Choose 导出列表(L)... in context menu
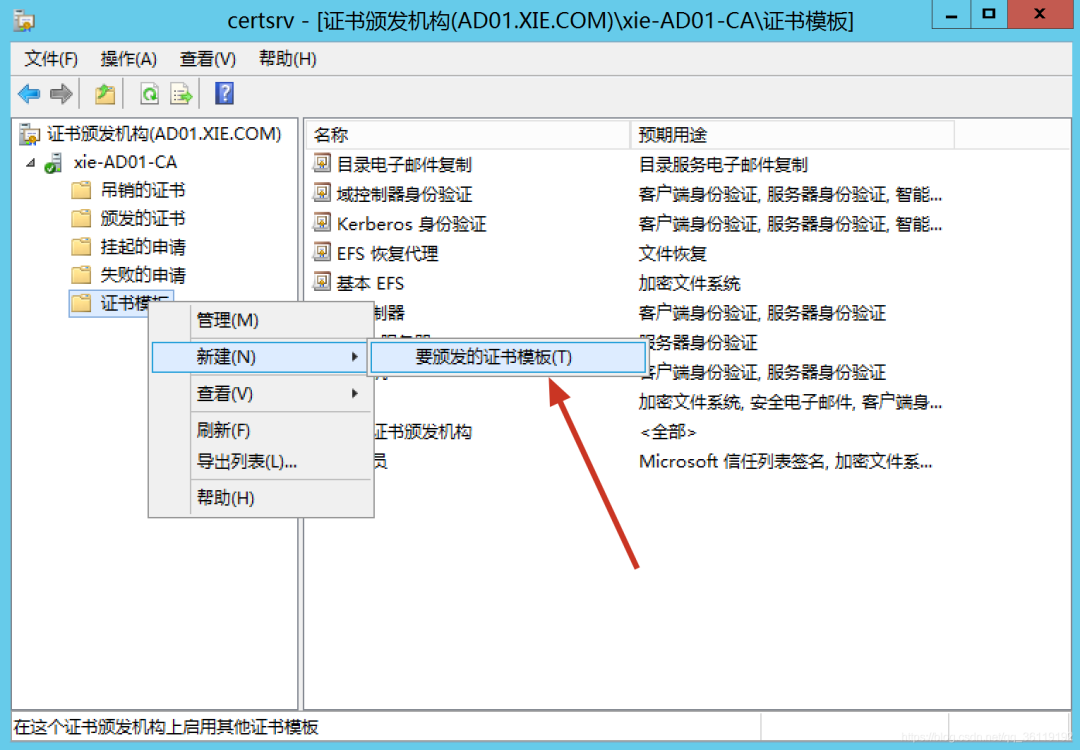This screenshot has width=1080, height=750. point(247,462)
